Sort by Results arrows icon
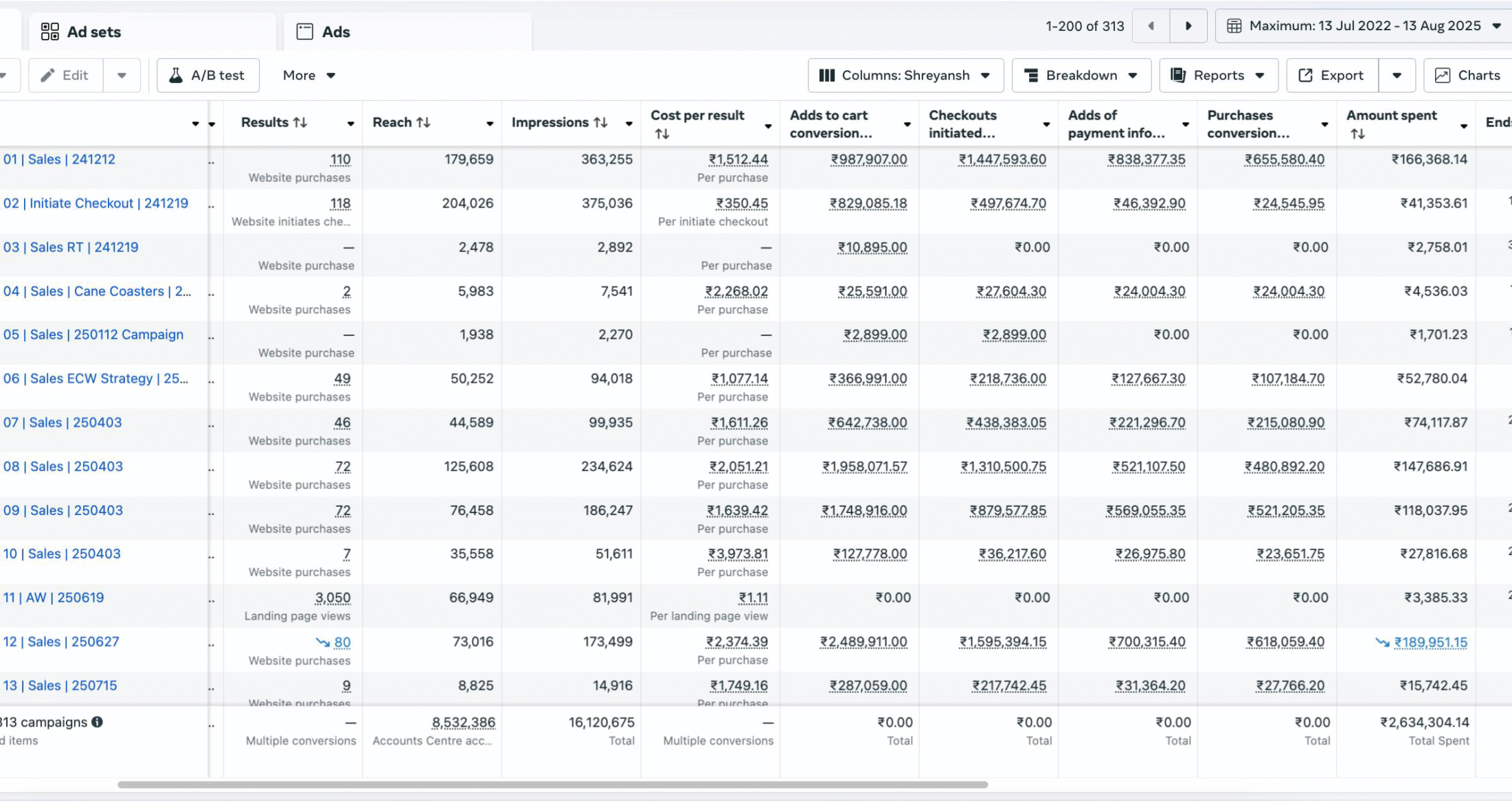 (300, 122)
